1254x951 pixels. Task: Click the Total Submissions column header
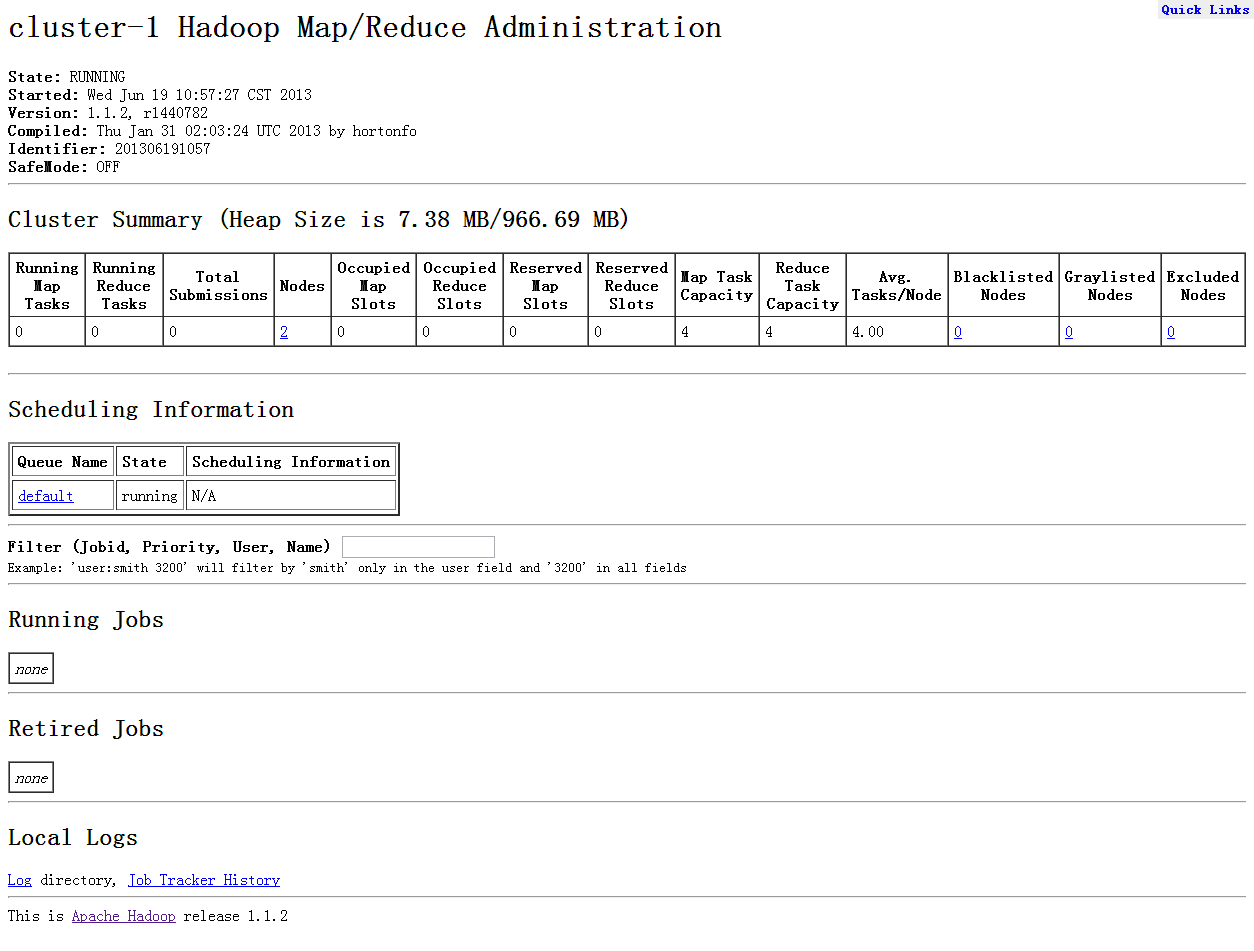click(218, 286)
